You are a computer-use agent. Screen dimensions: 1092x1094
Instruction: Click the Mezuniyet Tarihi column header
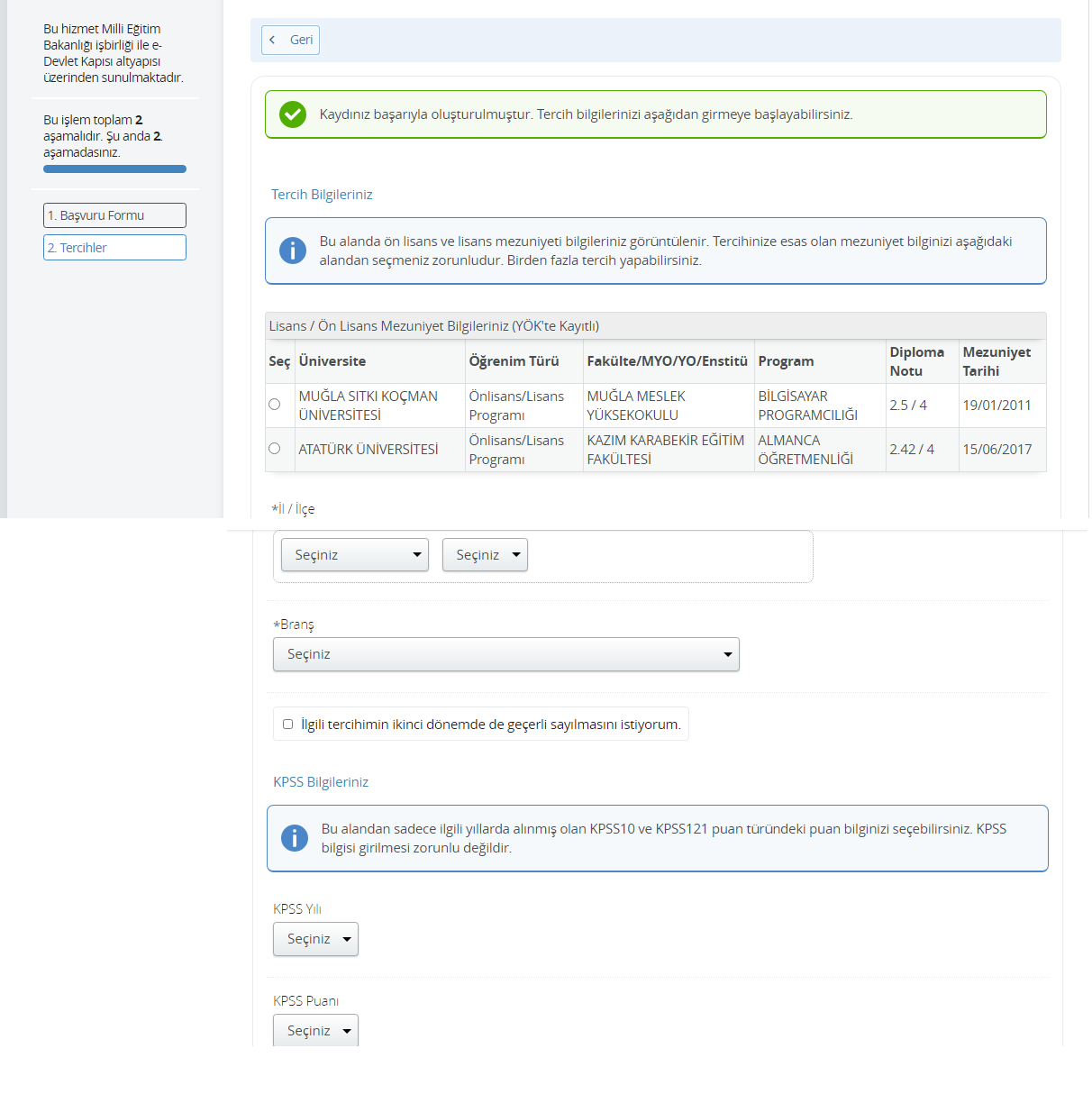(996, 361)
